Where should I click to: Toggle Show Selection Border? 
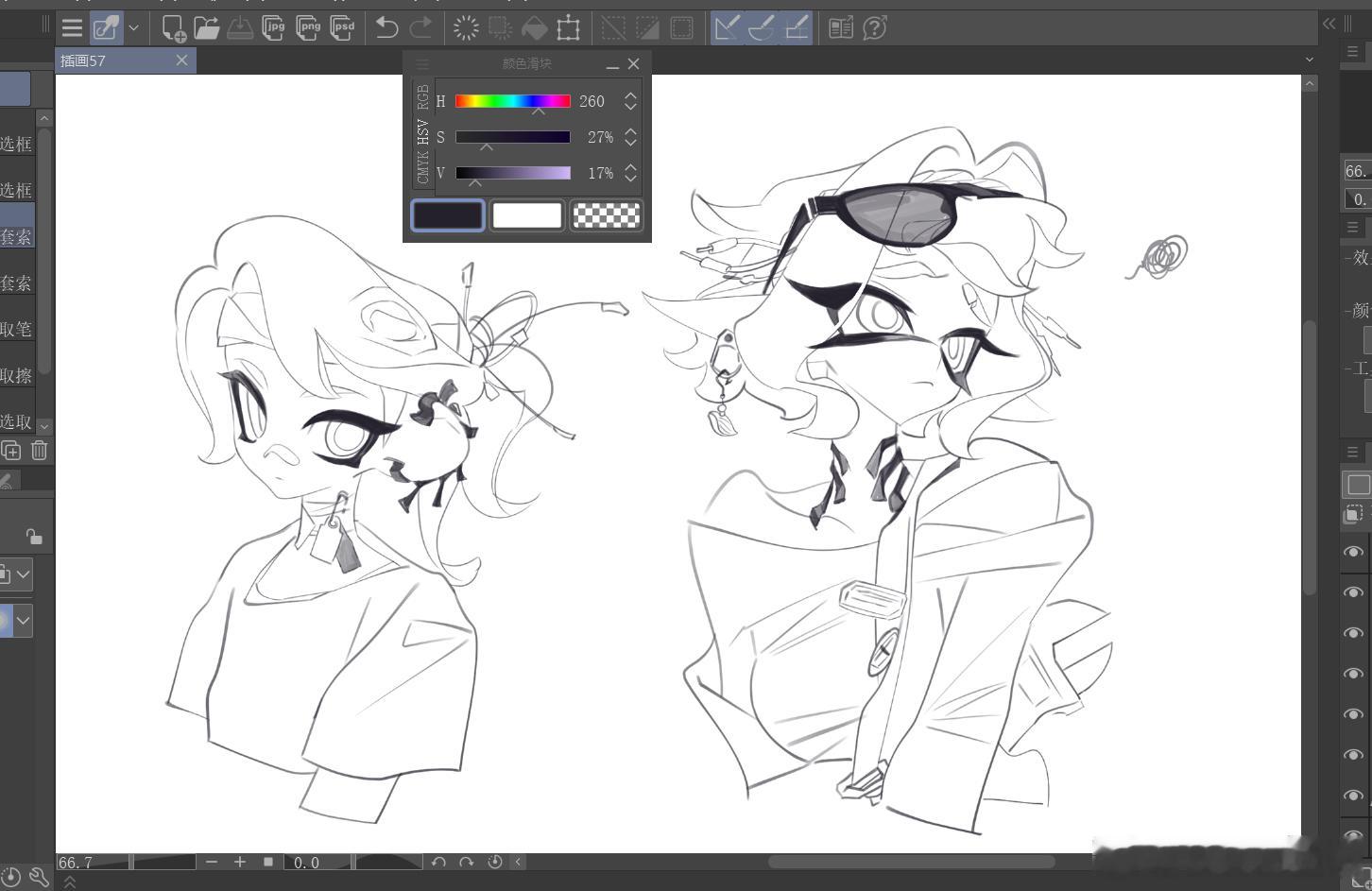coord(681,28)
